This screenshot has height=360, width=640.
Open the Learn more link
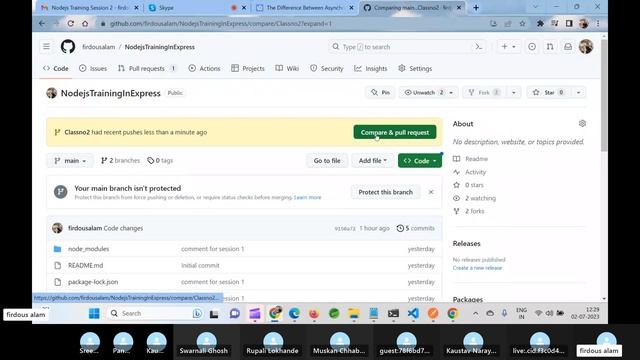click(307, 198)
